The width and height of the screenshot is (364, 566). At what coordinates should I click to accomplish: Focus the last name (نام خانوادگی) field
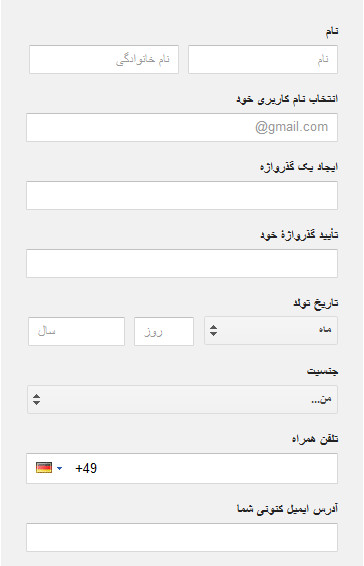(104, 60)
